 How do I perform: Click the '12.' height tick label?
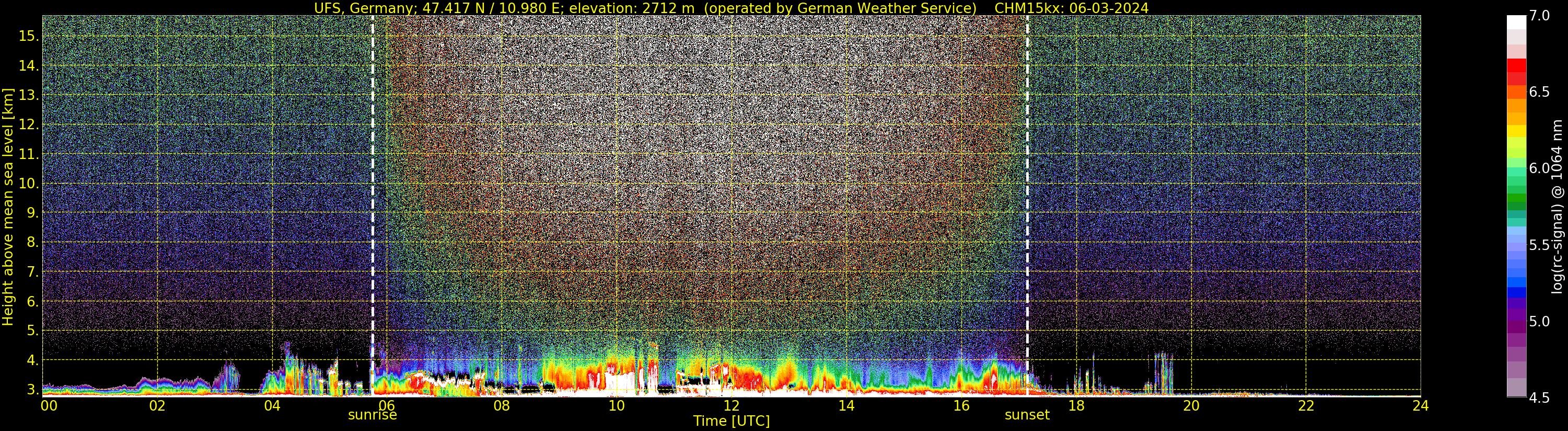(x=29, y=124)
